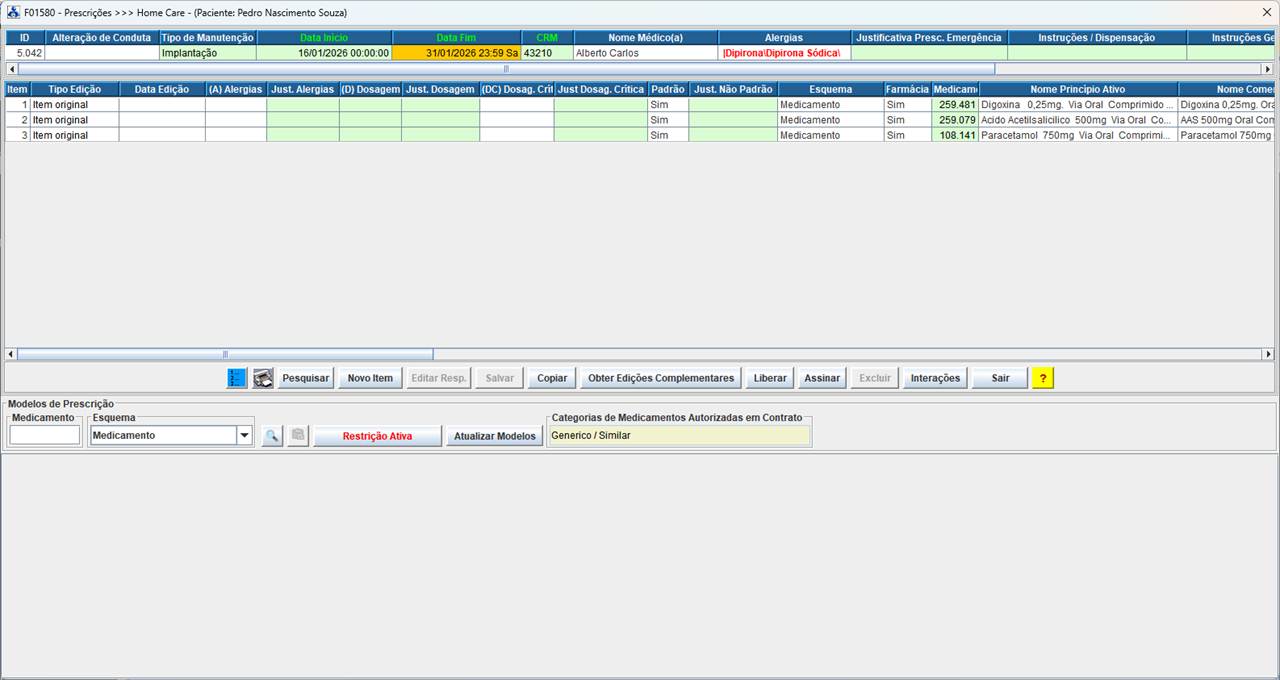Click Obter Edições Complementares
The image size is (1280, 680).
661,378
